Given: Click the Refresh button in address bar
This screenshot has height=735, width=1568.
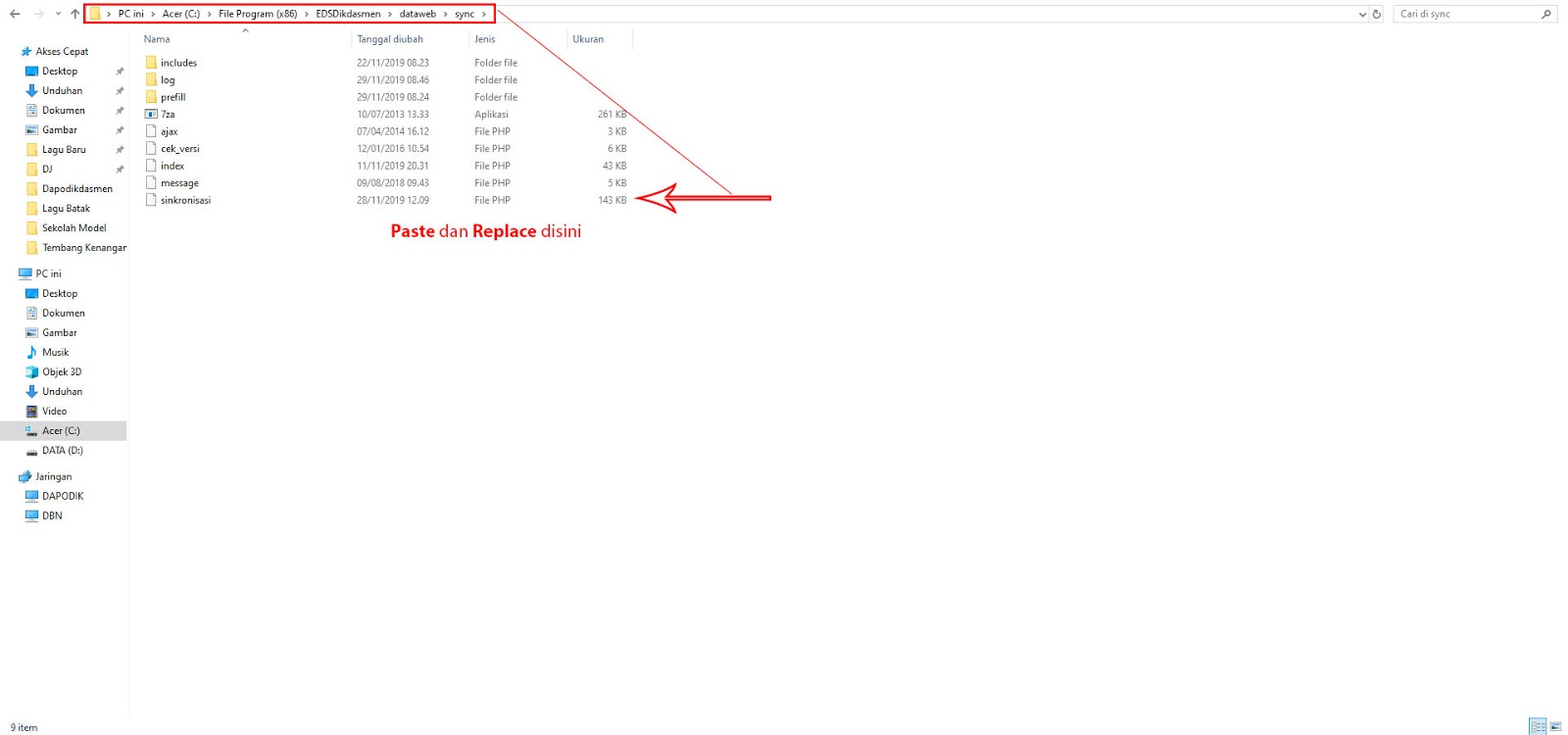Looking at the screenshot, I should click(1377, 14).
